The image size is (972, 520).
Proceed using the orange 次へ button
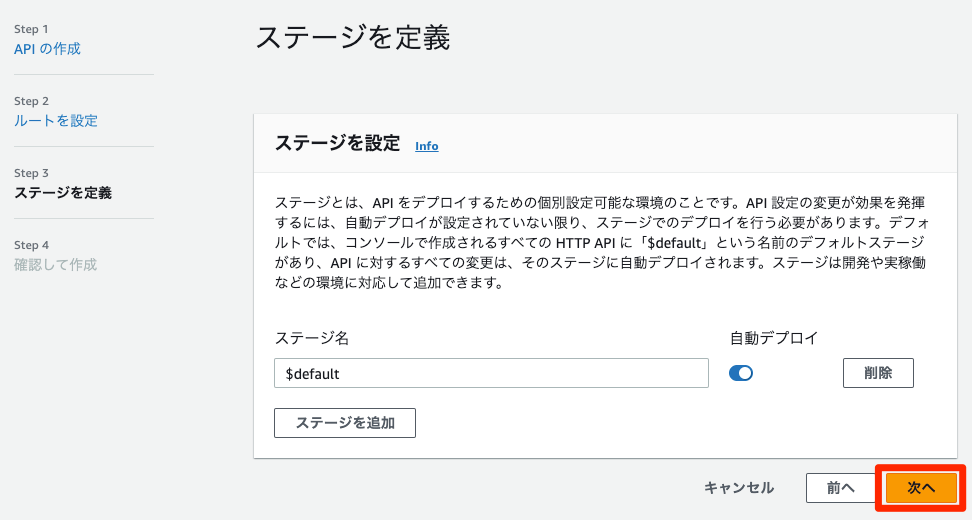pos(921,488)
